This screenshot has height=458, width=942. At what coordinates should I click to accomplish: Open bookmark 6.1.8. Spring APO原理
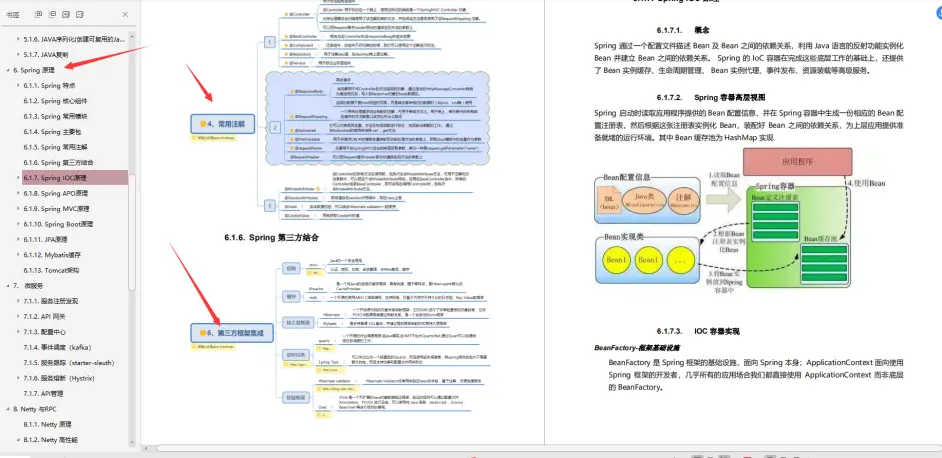tap(56, 194)
